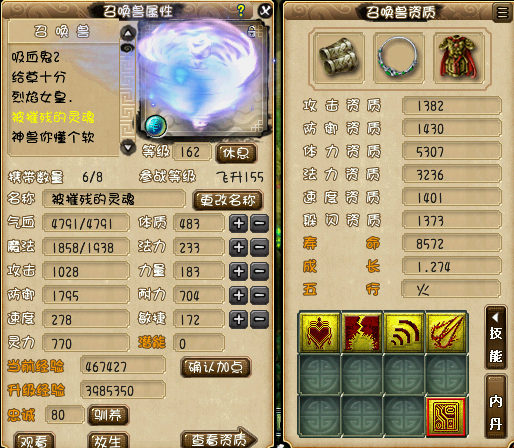Increase 体质 with its plus button
514x448 pixels.
(x=238, y=223)
